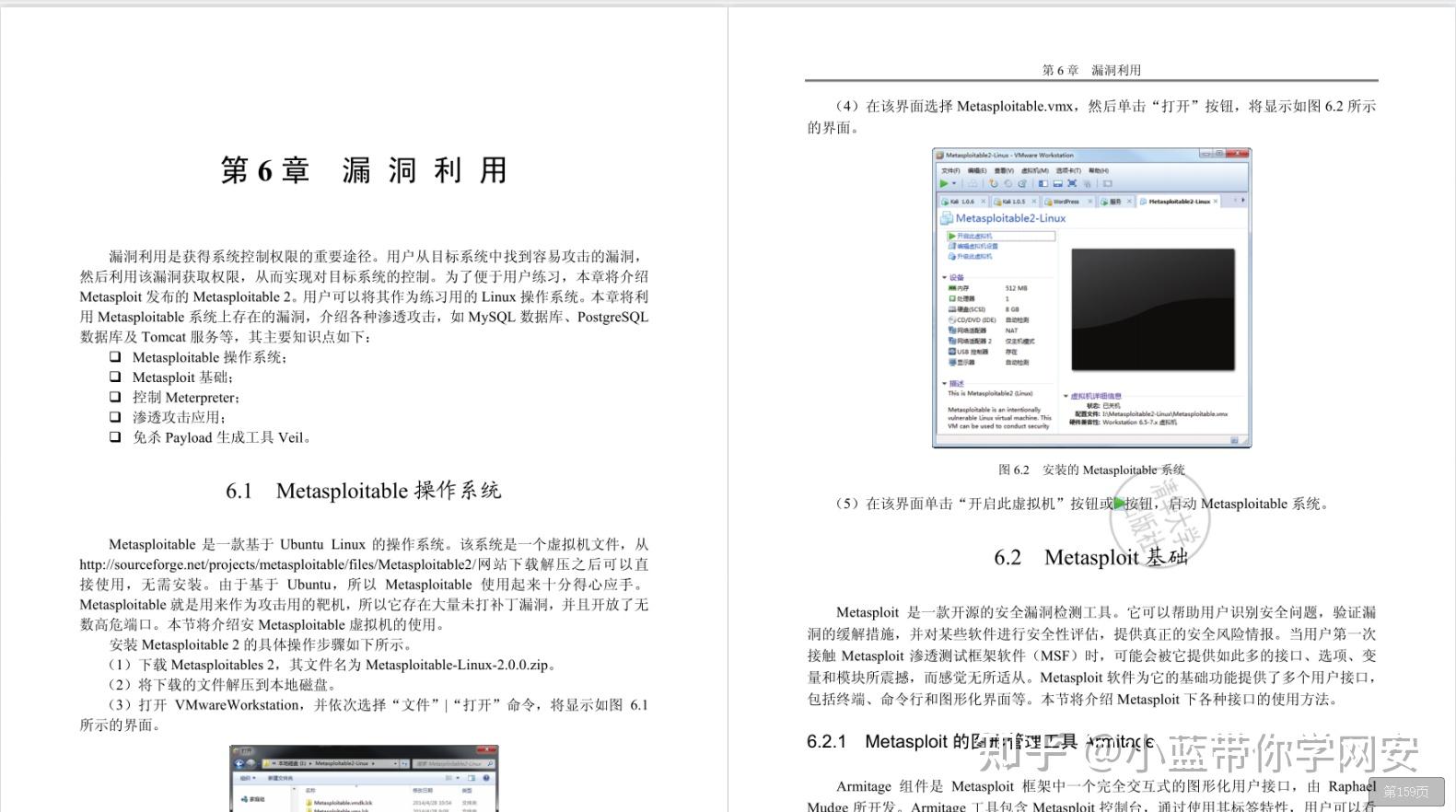
Task: Click the bullet line 控制 Meterpreter
Action: [186, 398]
